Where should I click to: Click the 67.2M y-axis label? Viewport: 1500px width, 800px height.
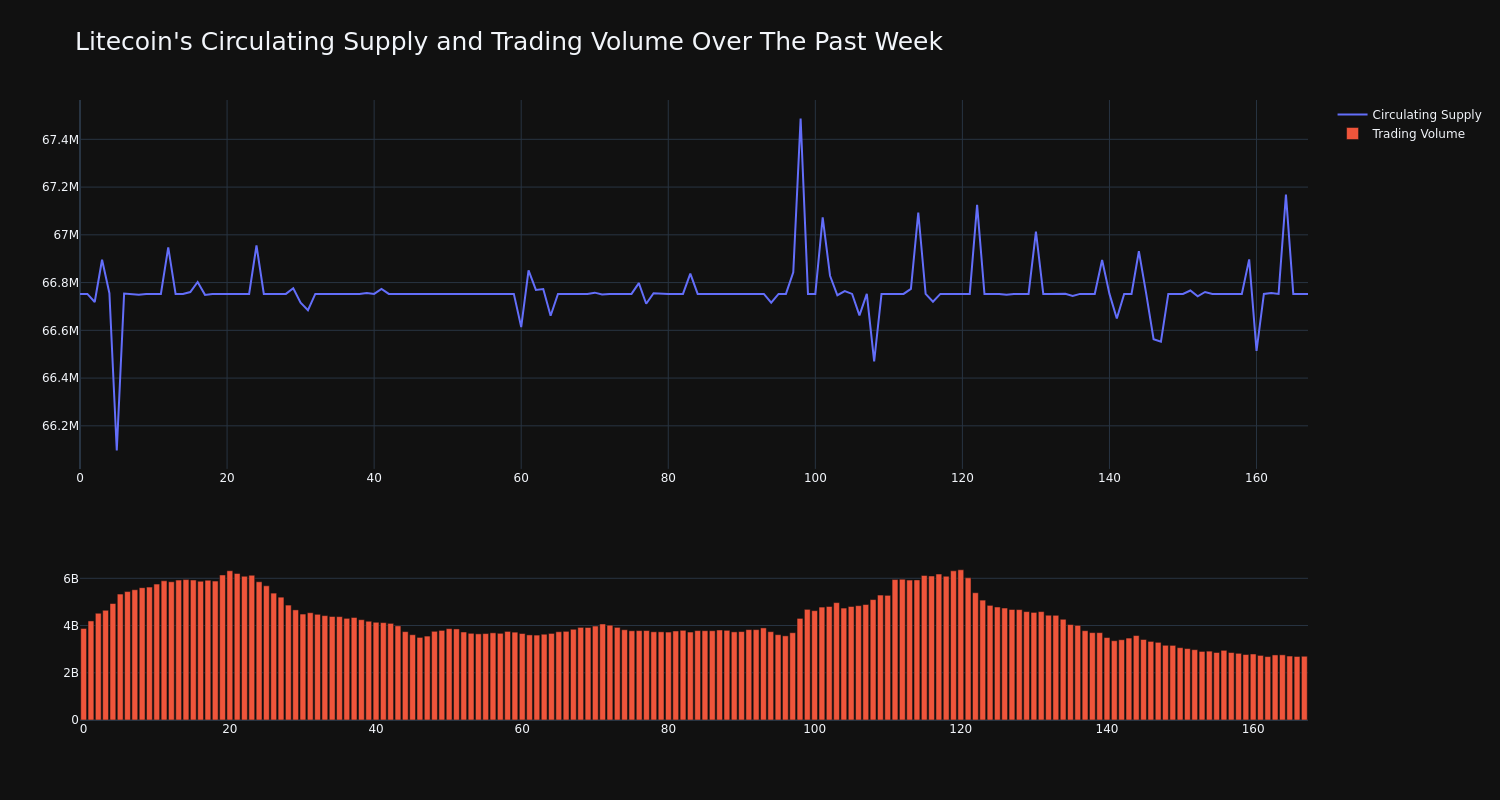tap(60, 187)
